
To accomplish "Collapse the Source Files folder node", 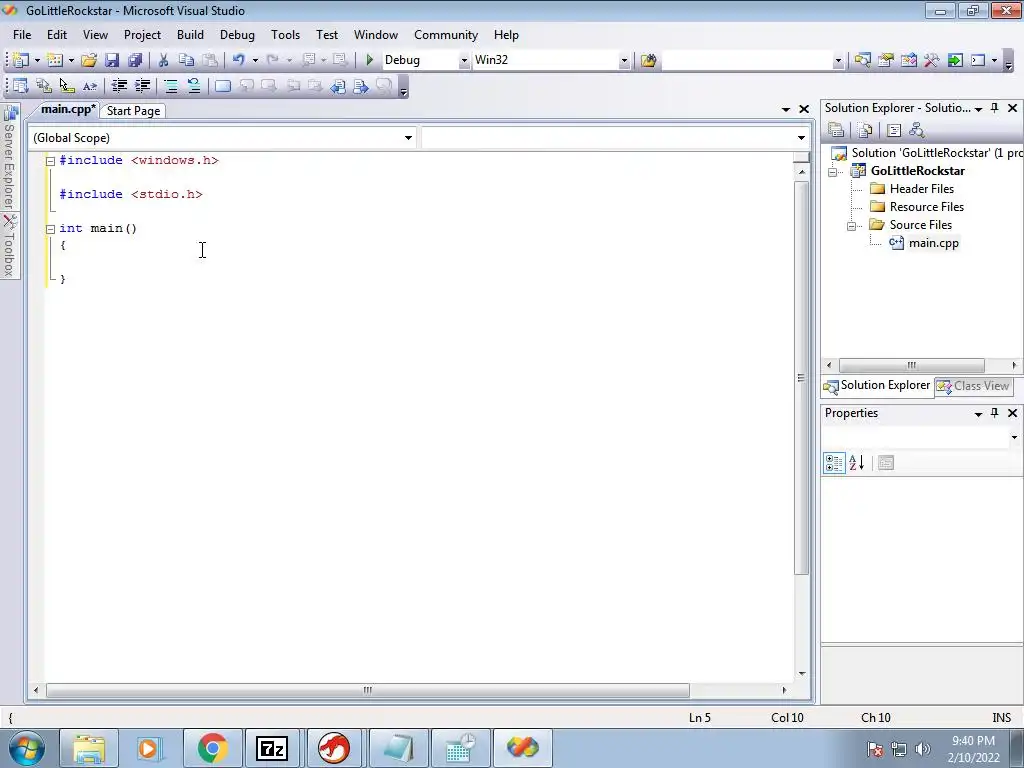I will pyautogui.click(x=852, y=226).
